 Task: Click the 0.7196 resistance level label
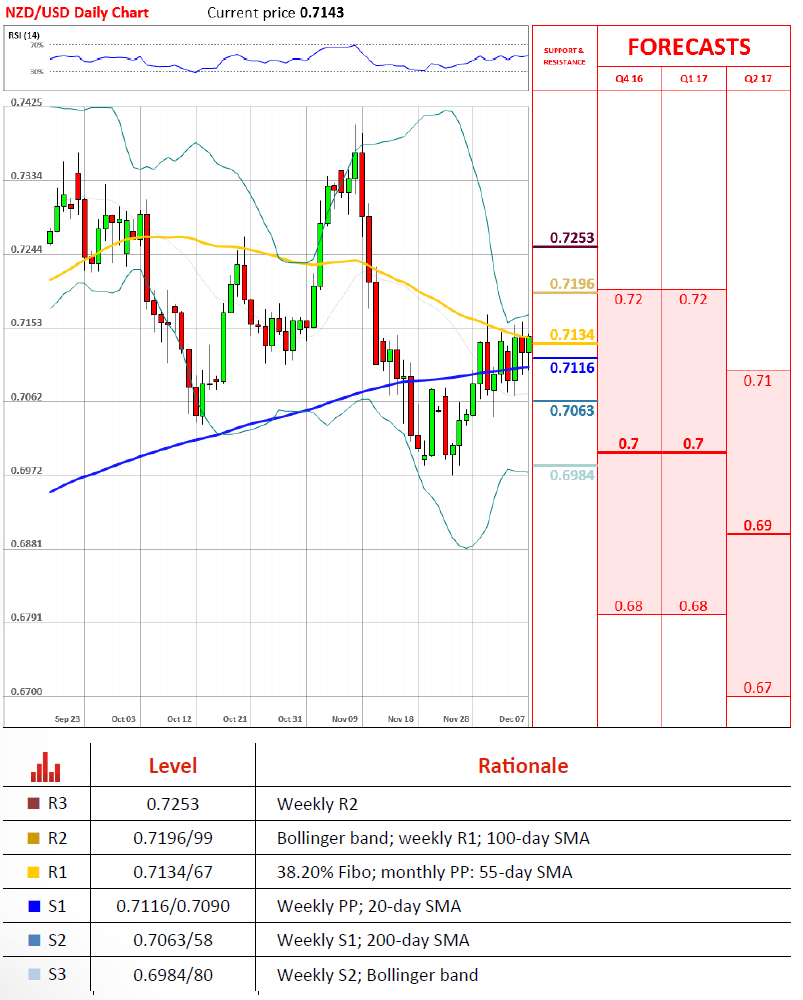[x=572, y=284]
